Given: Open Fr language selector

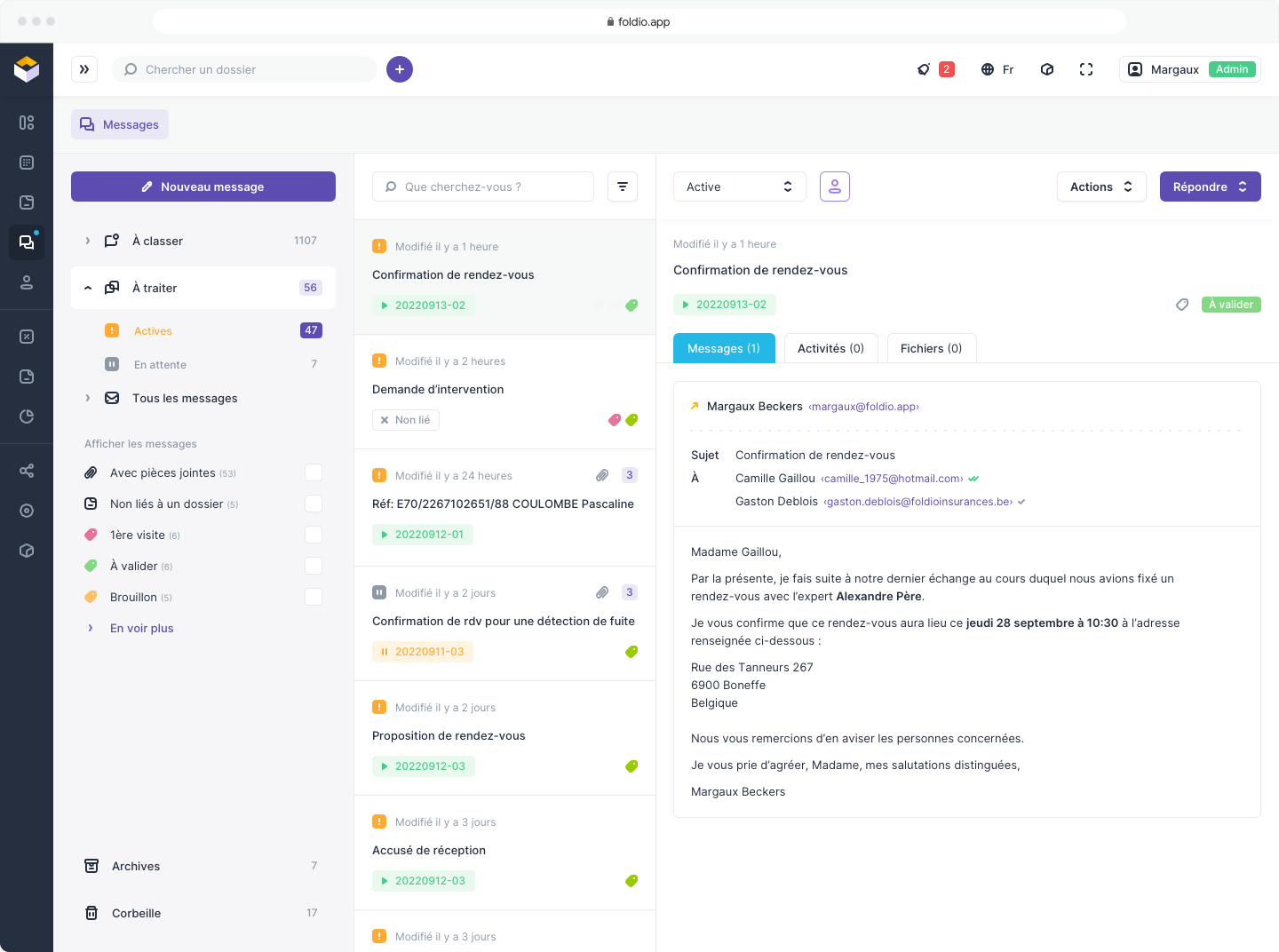Looking at the screenshot, I should click(997, 69).
